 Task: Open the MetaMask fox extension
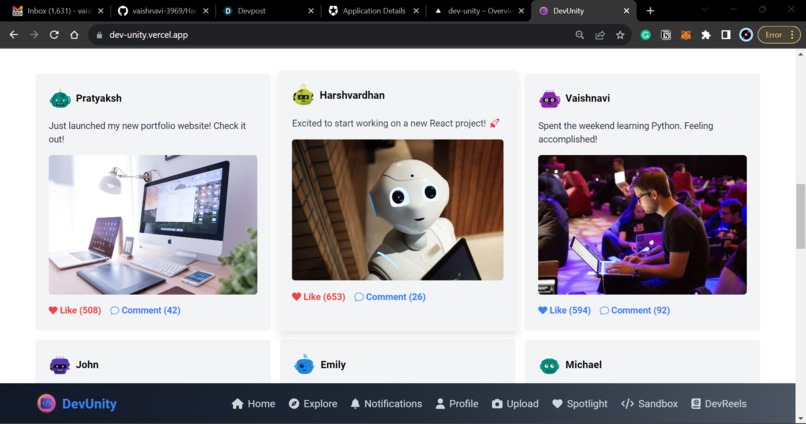[x=686, y=35]
